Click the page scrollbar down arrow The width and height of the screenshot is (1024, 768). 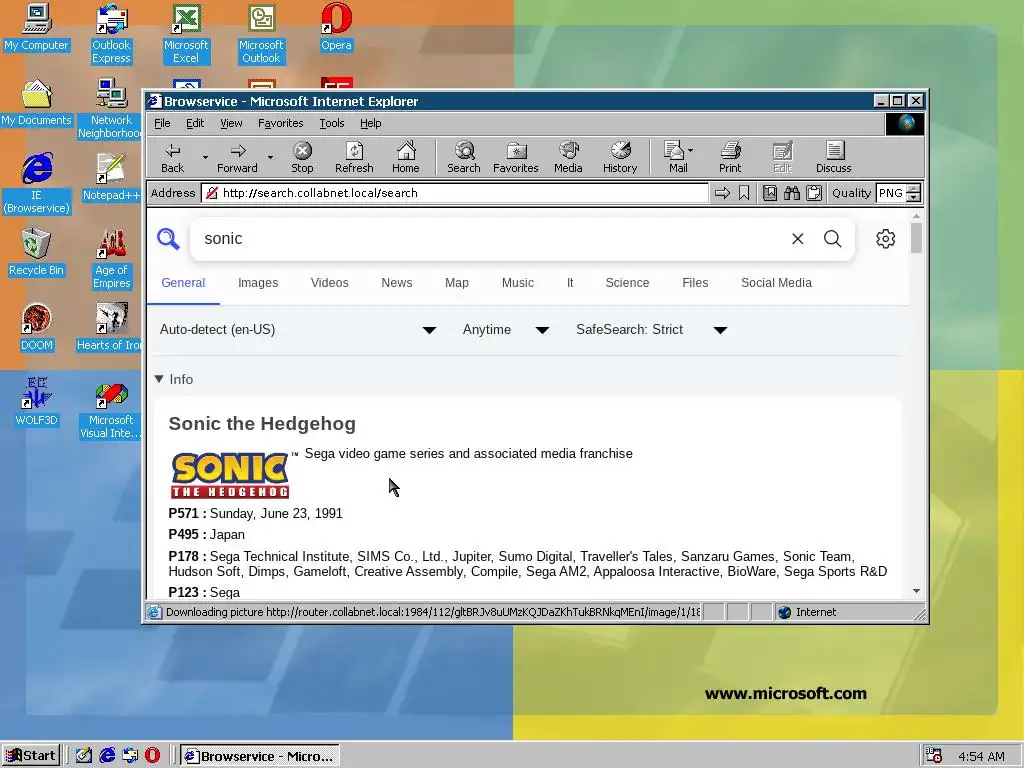[916, 591]
